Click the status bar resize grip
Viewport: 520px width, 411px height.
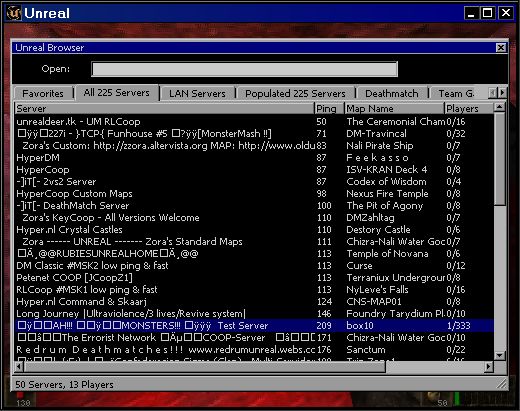(x=501, y=384)
